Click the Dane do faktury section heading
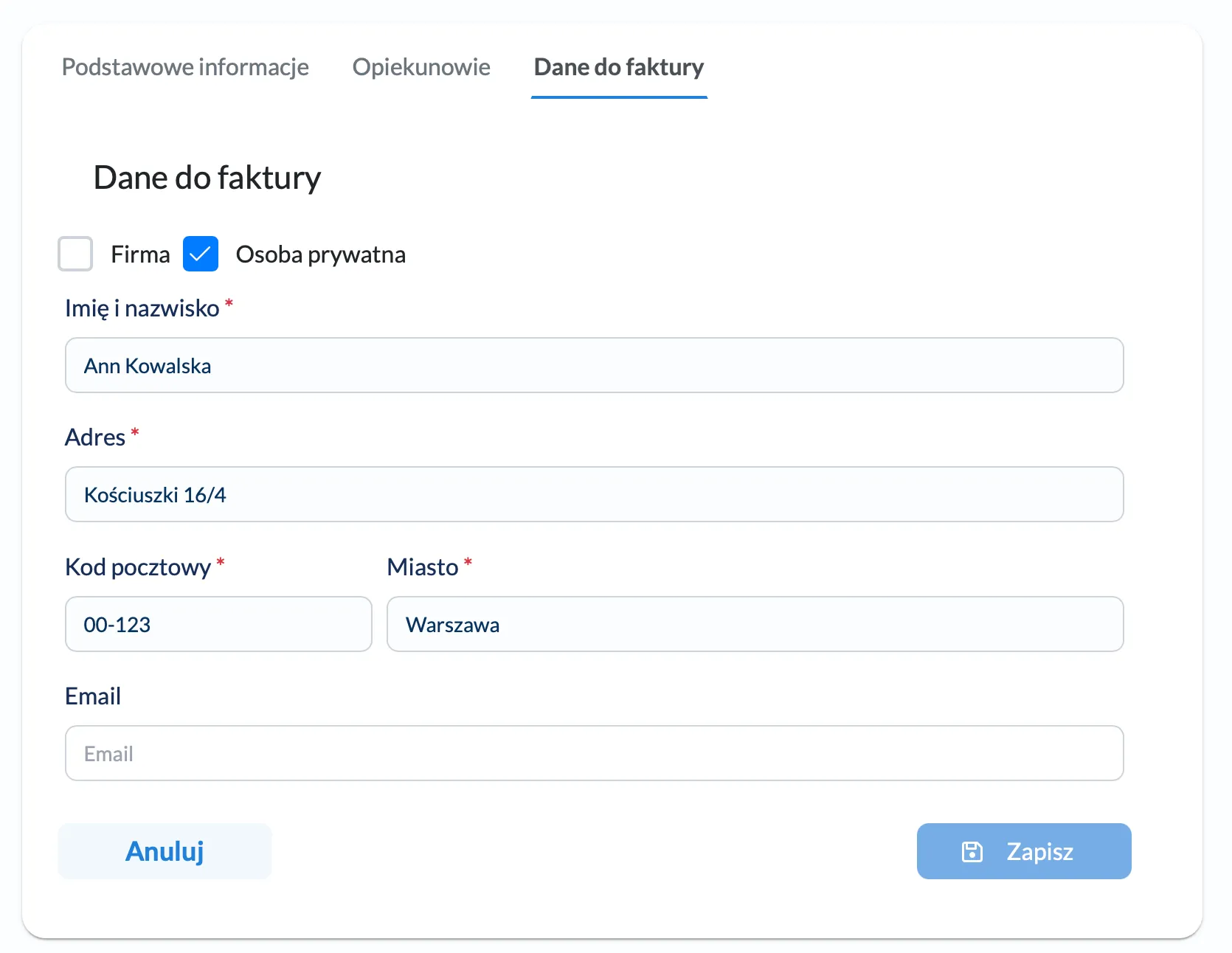Viewport: 1232px width, 953px height. click(x=207, y=178)
